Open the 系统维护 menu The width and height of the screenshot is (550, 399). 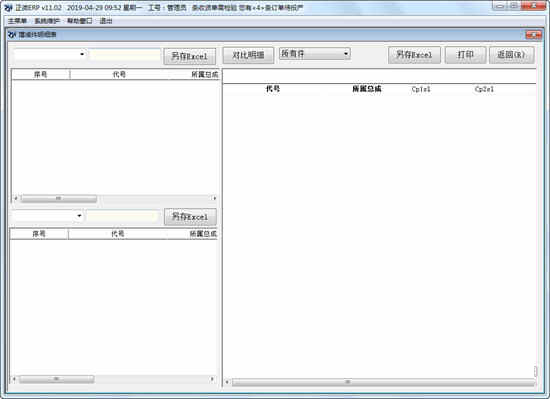pos(47,21)
